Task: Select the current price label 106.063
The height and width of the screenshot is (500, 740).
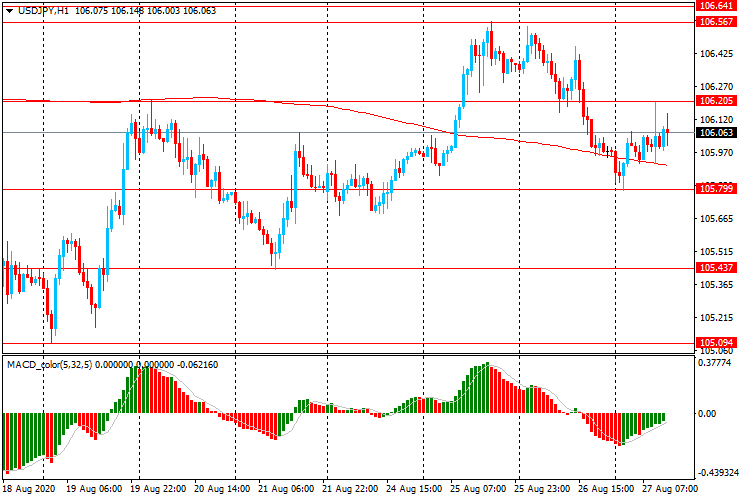Action: [x=716, y=133]
